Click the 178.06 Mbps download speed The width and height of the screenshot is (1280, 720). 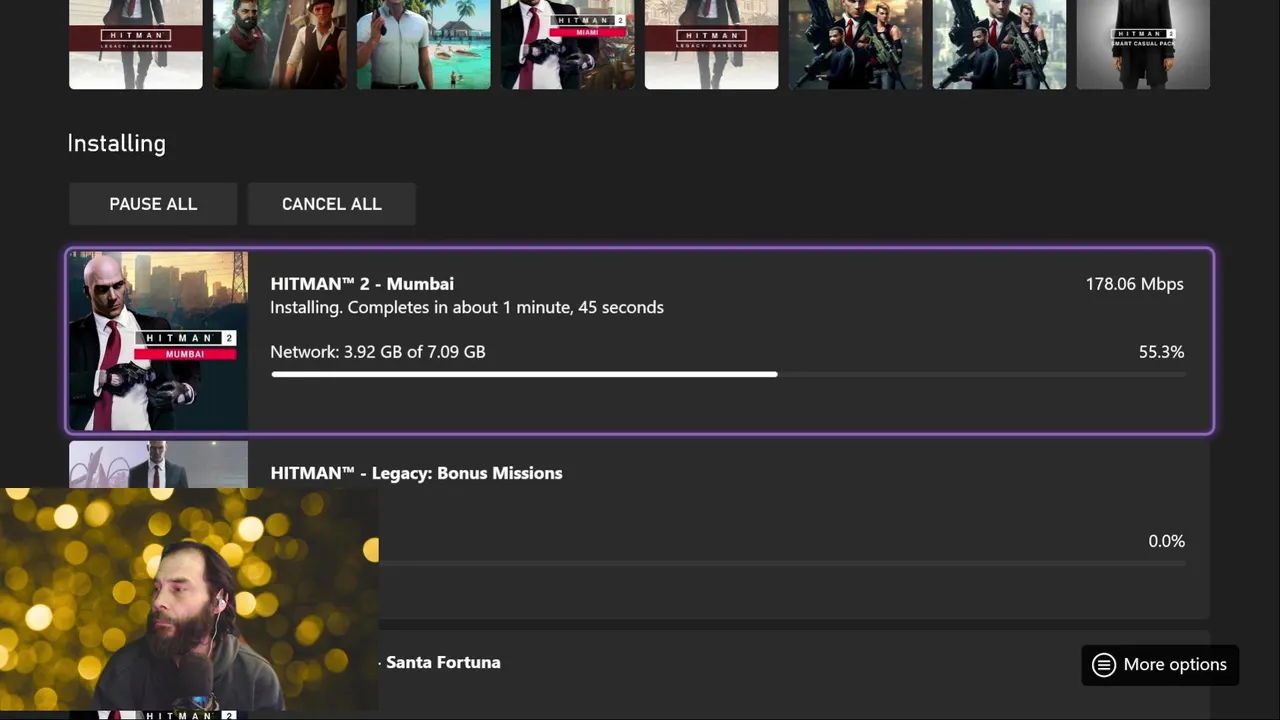point(1135,284)
